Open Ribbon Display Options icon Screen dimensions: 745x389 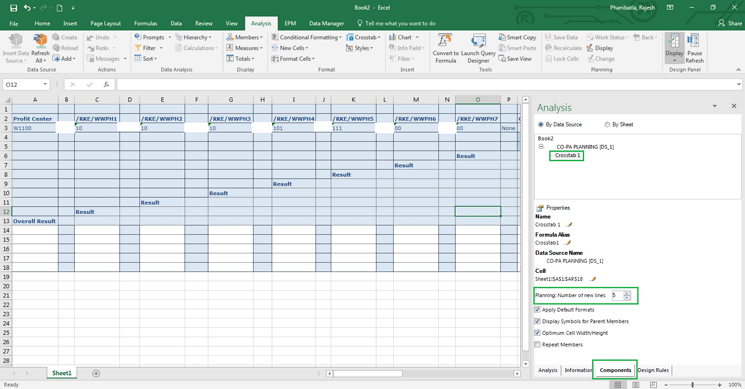click(670, 8)
